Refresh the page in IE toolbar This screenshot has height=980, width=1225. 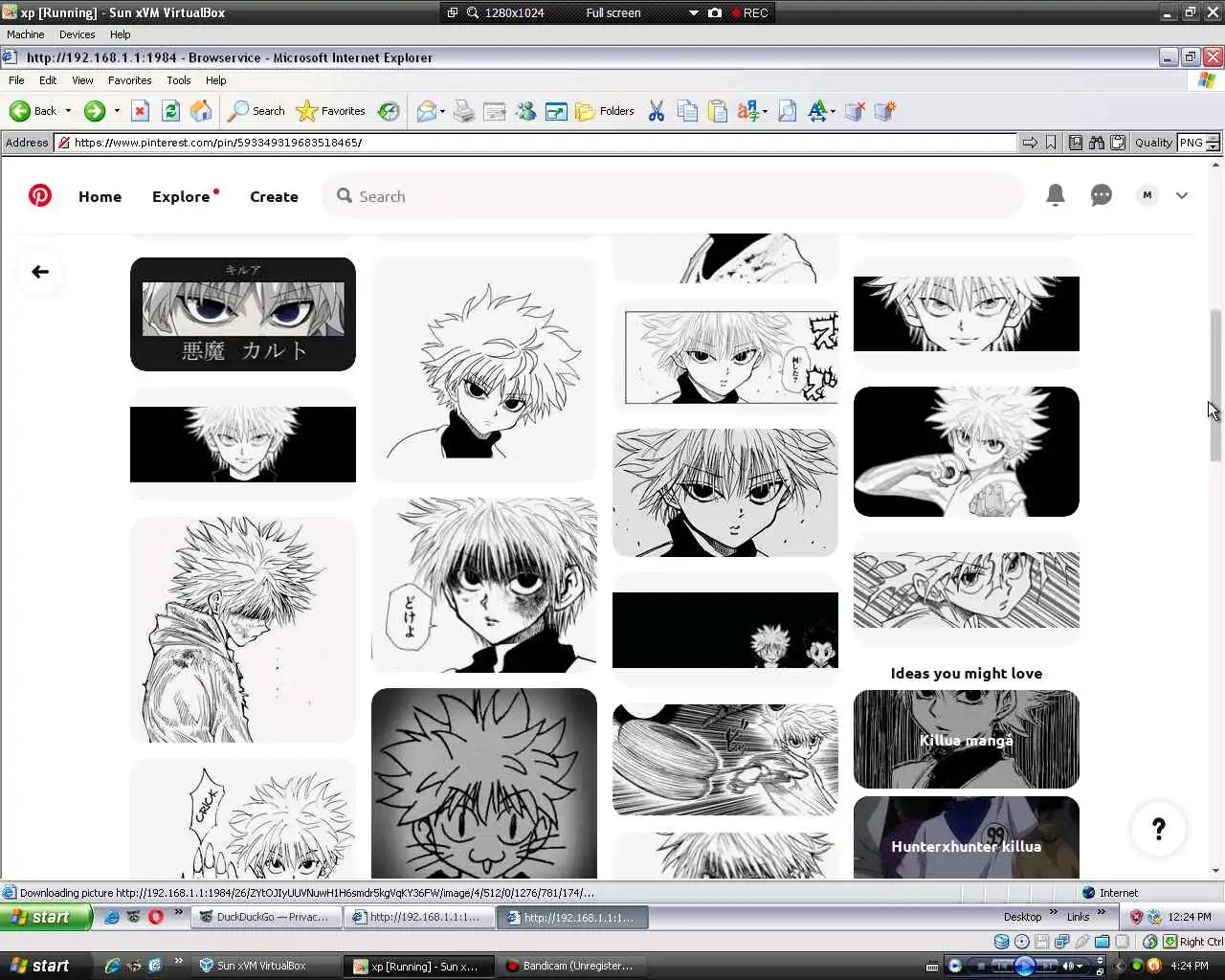(x=170, y=111)
